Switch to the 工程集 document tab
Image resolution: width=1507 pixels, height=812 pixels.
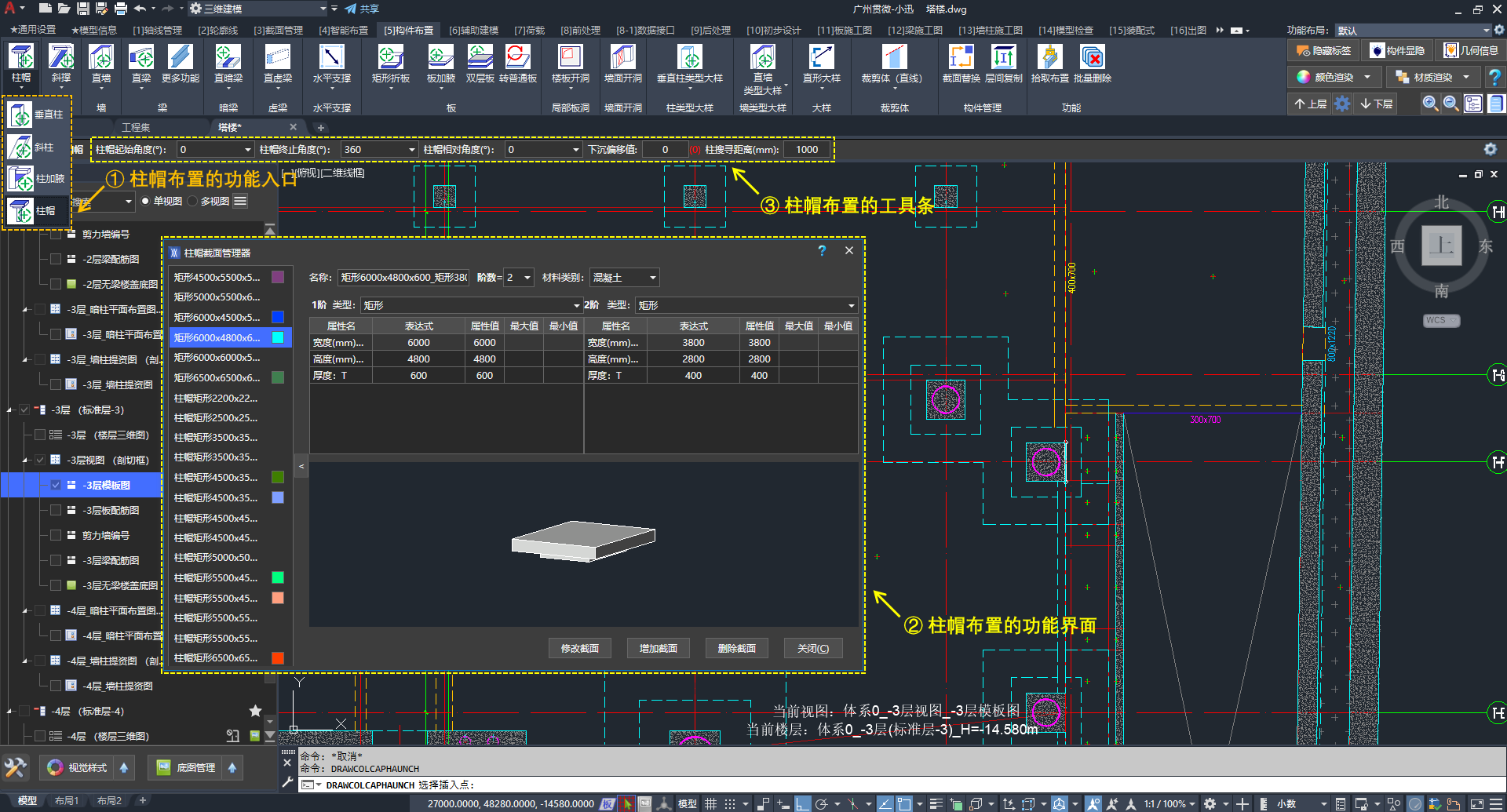click(x=136, y=127)
